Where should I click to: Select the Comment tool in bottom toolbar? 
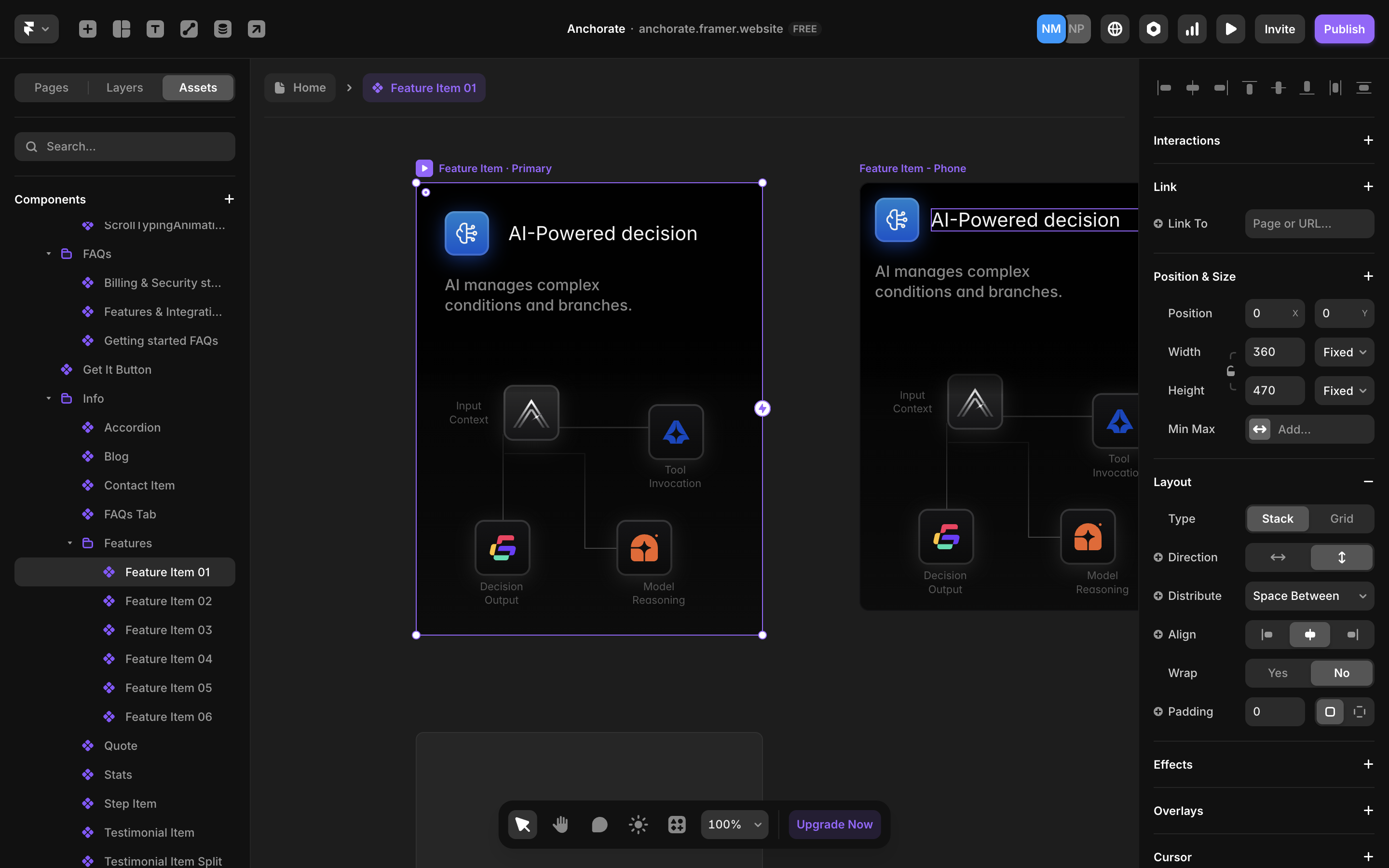point(599,825)
